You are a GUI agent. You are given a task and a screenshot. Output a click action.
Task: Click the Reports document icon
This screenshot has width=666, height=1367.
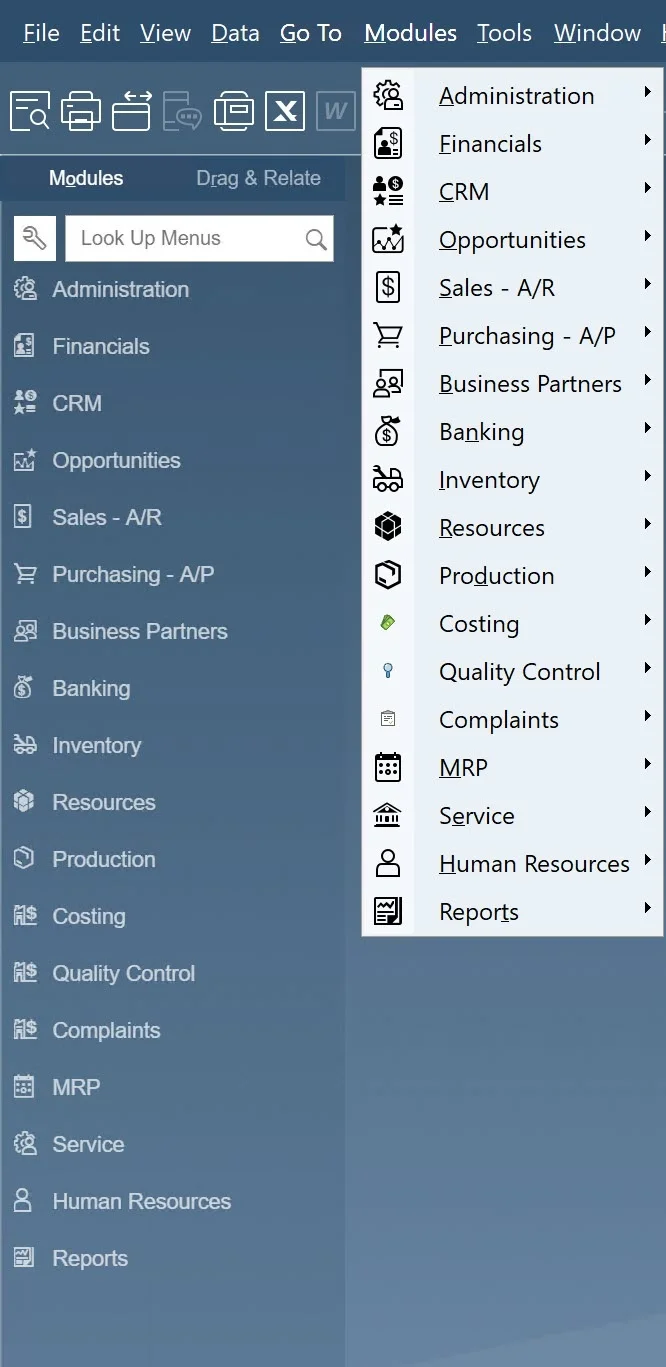pyautogui.click(x=387, y=910)
